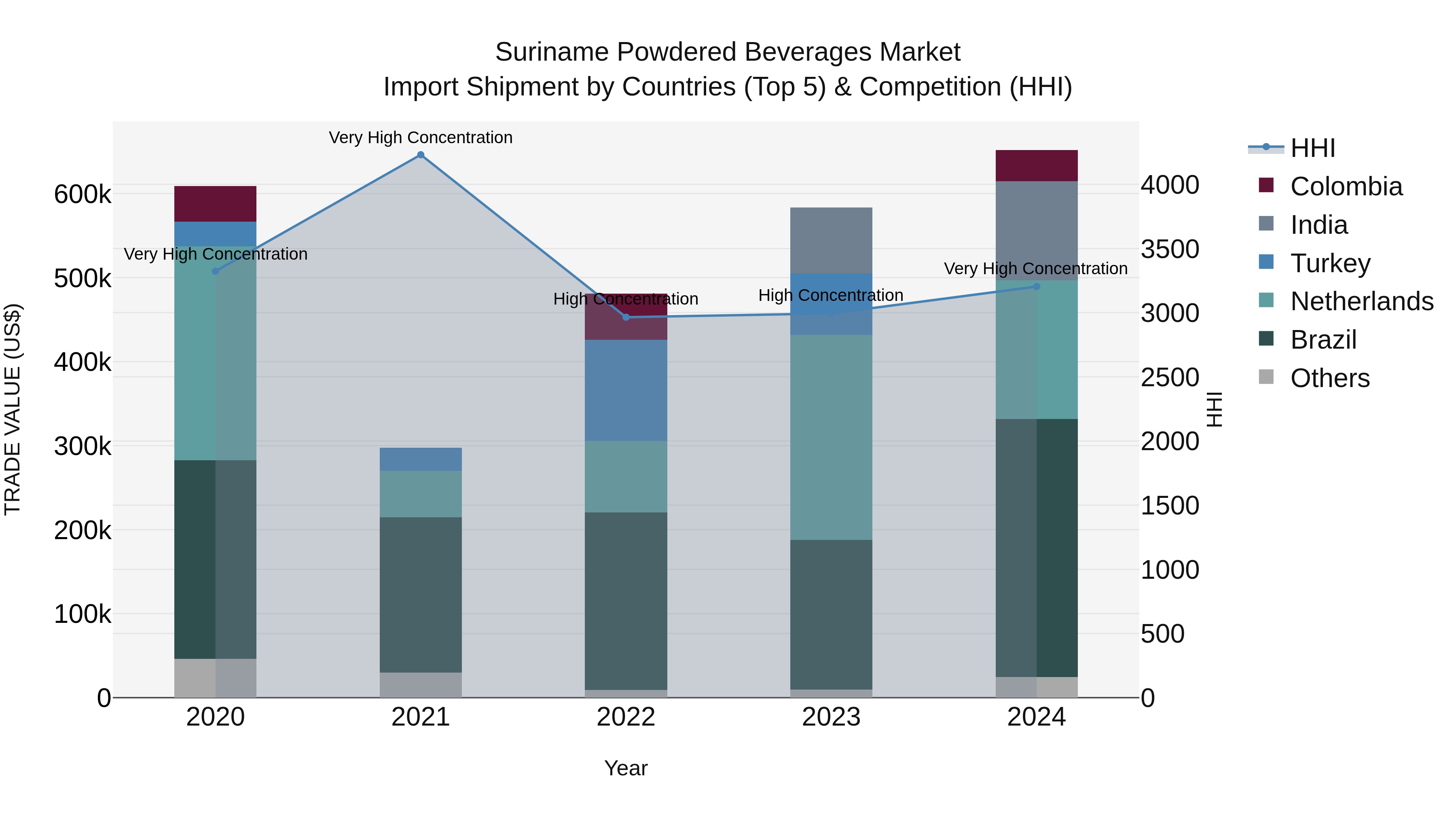Click Netherlands segment of 2020 bar
Screen dimensions: 1456x819
[x=215, y=353]
